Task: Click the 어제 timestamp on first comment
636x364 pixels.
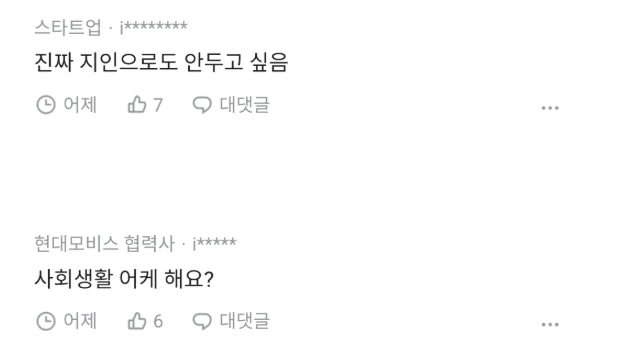Action: [80, 105]
